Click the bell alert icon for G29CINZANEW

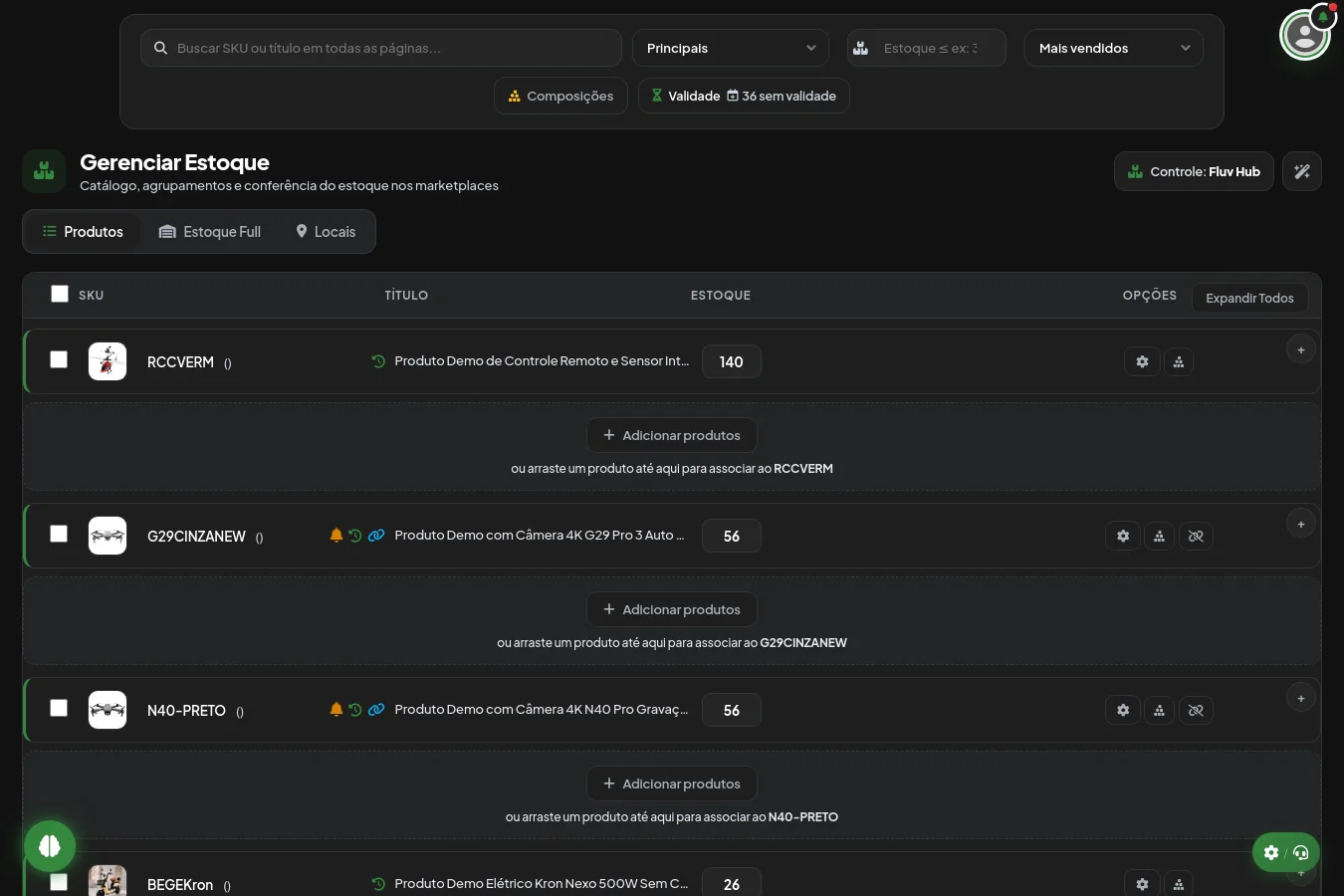pos(336,536)
